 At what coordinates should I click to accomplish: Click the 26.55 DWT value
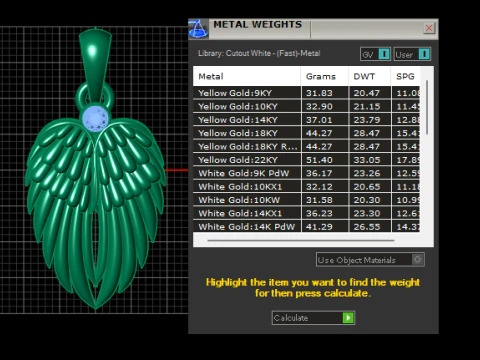(367, 227)
